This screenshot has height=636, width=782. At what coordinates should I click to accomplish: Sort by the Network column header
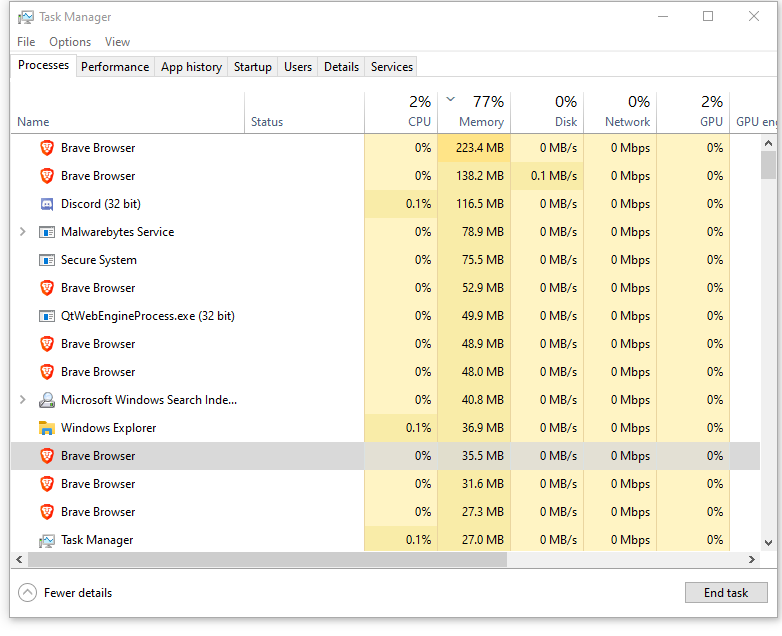coord(620,113)
